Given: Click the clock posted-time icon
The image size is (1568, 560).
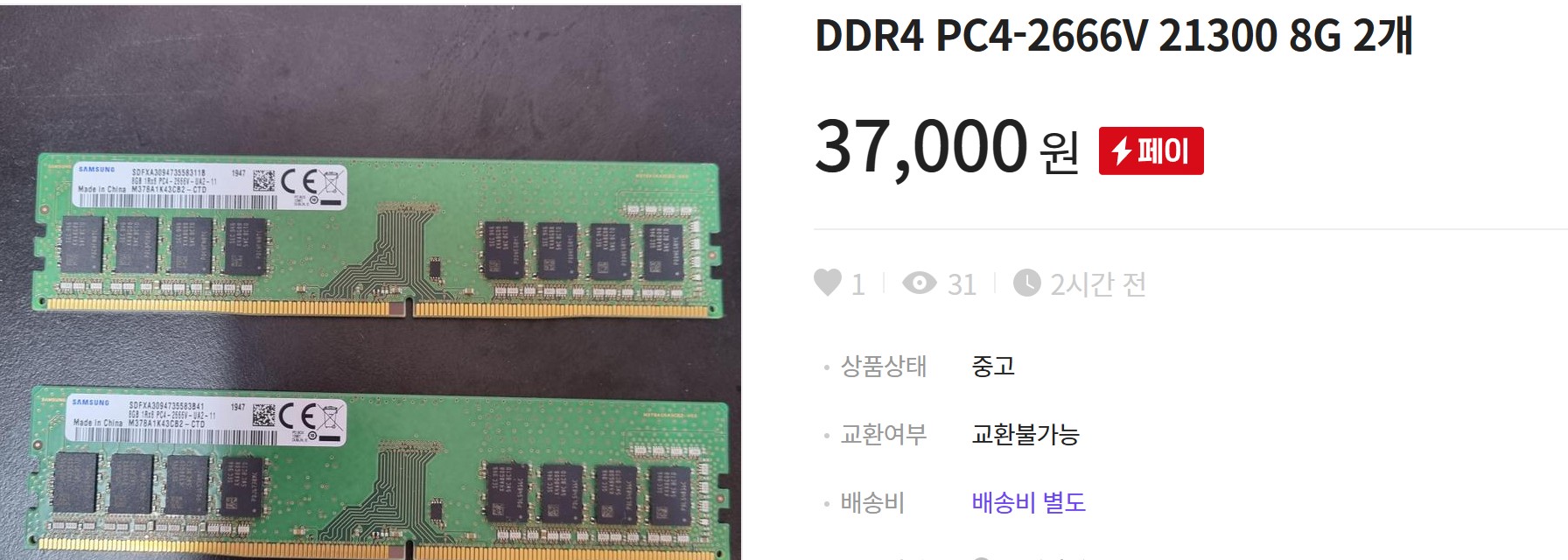Looking at the screenshot, I should [1027, 283].
